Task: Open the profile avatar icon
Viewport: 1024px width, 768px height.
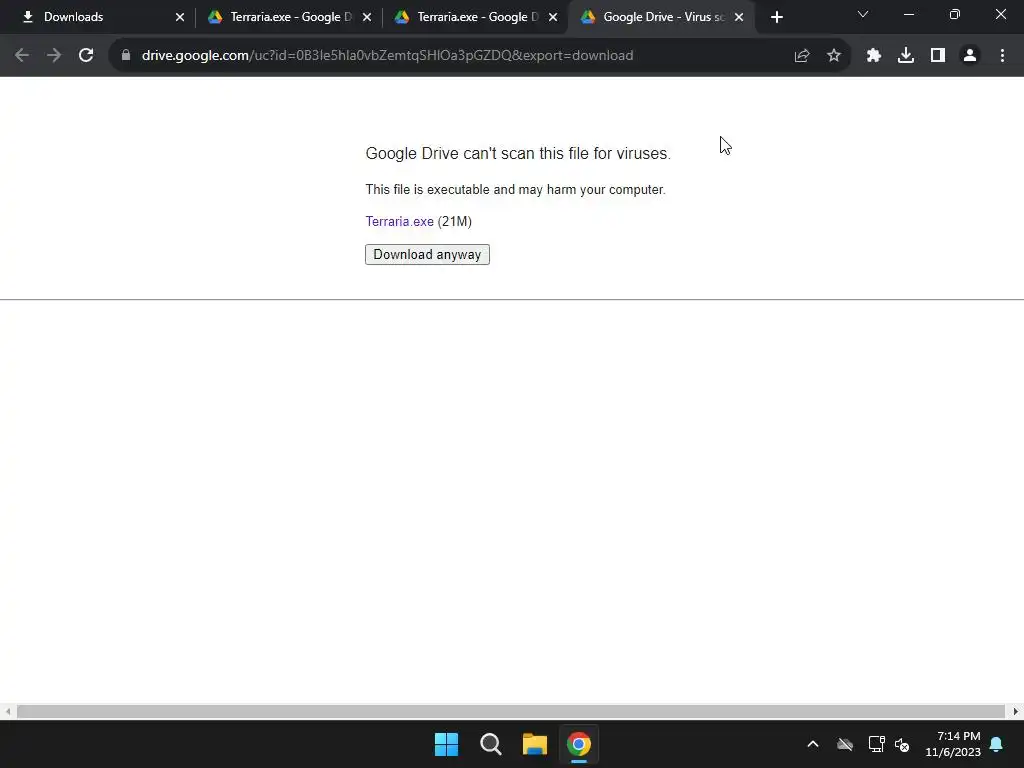Action: tap(970, 56)
